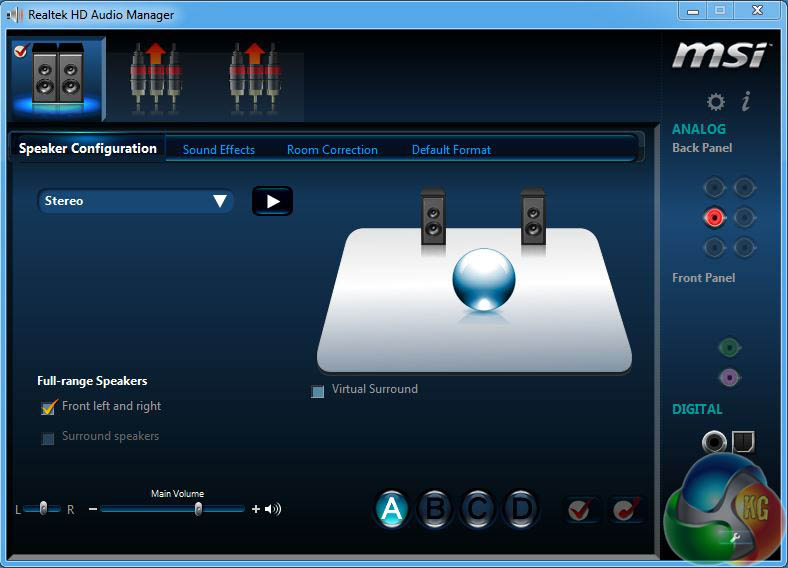Select sound preset D

521,509
